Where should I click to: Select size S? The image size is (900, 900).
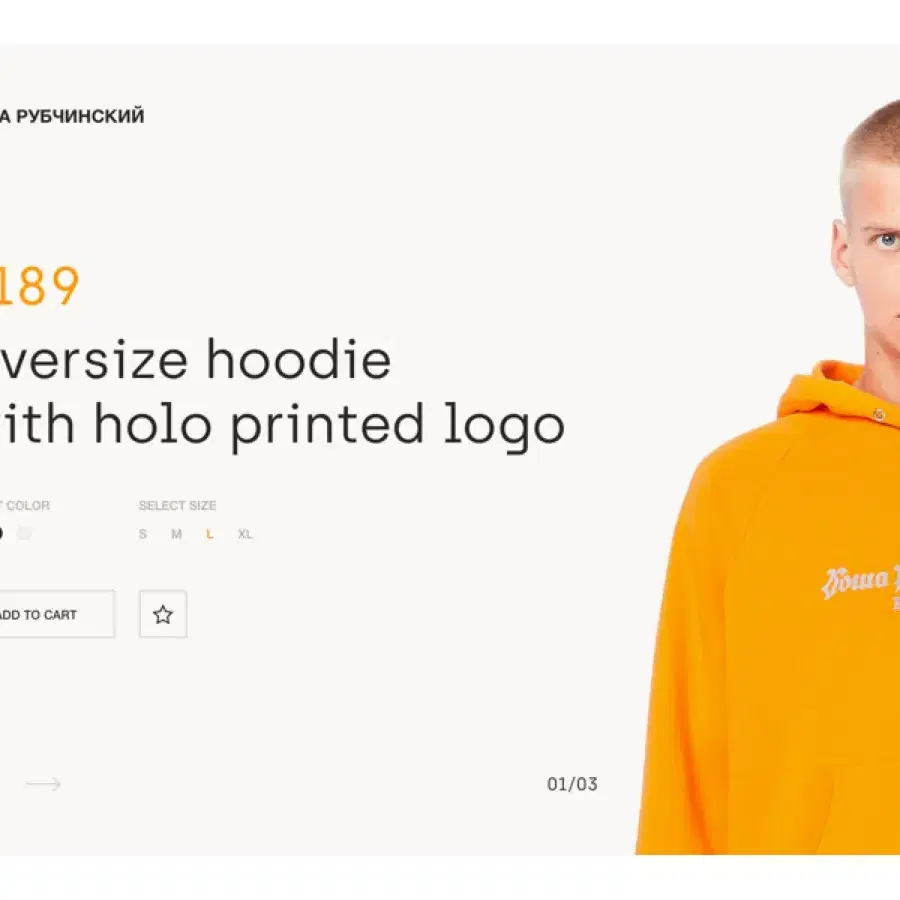[143, 534]
